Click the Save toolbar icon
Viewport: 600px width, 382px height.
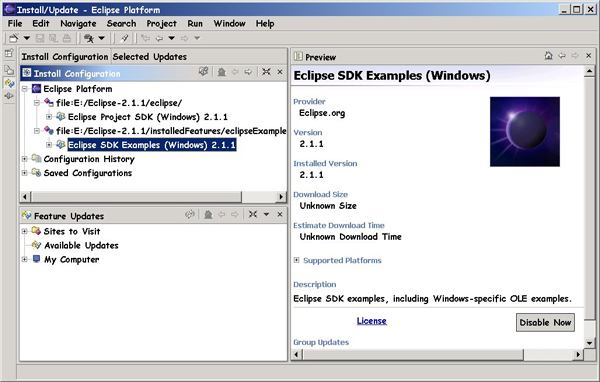40,38
